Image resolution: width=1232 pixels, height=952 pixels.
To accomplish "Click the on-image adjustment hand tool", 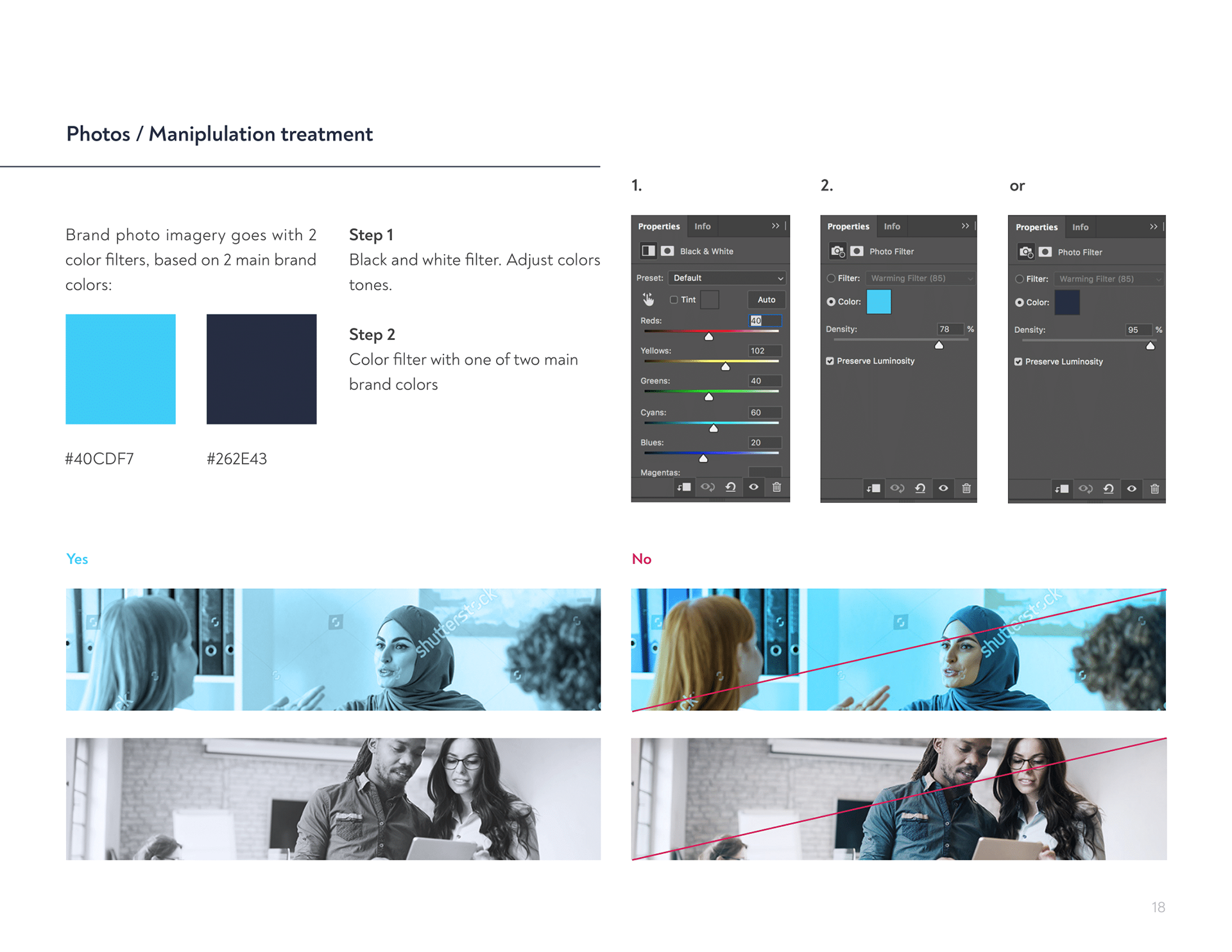I will click(648, 300).
